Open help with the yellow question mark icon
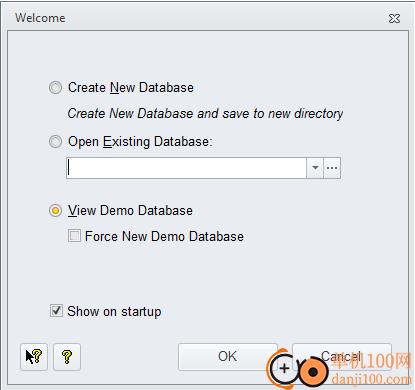This screenshot has width=415, height=390. (x=67, y=357)
